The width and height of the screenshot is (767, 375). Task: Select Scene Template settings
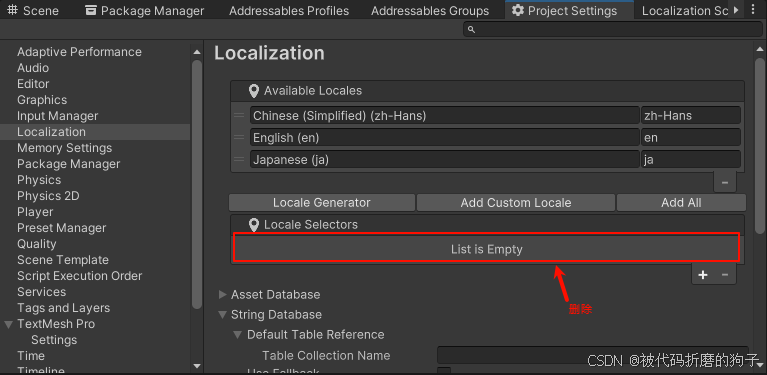coord(63,260)
